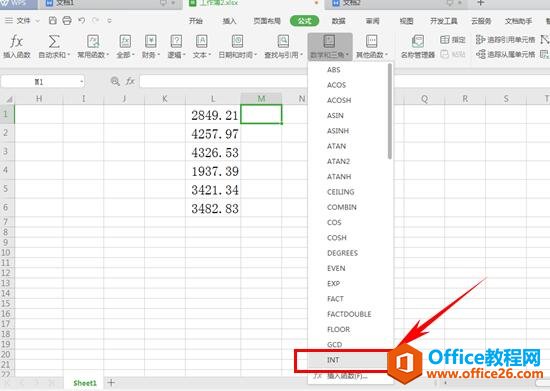Click the formula bar input field
The image size is (550, 391).
(223, 81)
